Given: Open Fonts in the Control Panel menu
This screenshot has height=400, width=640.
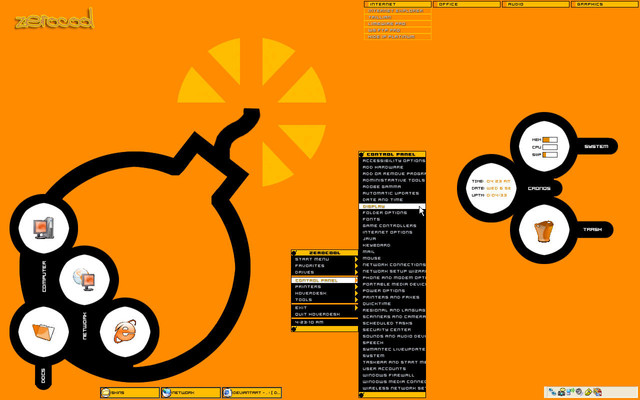Looking at the screenshot, I should 392,220.
